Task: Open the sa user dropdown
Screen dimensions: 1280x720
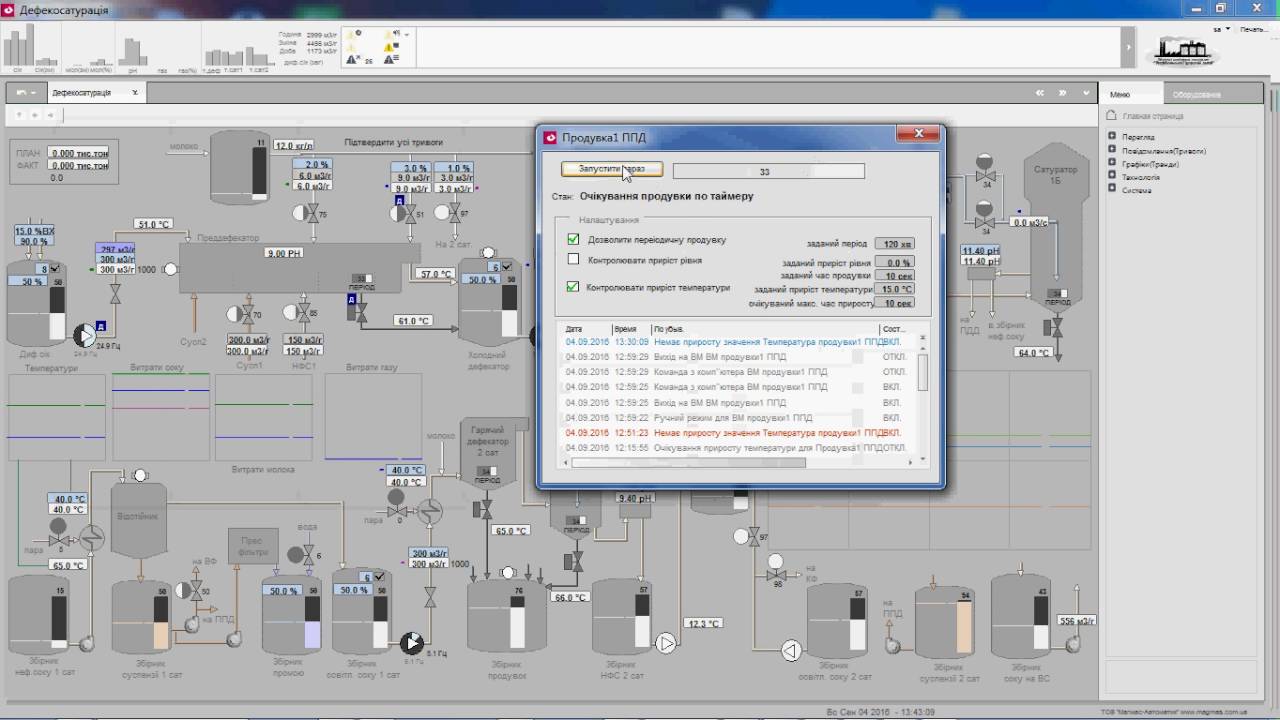Action: pyautogui.click(x=1220, y=30)
